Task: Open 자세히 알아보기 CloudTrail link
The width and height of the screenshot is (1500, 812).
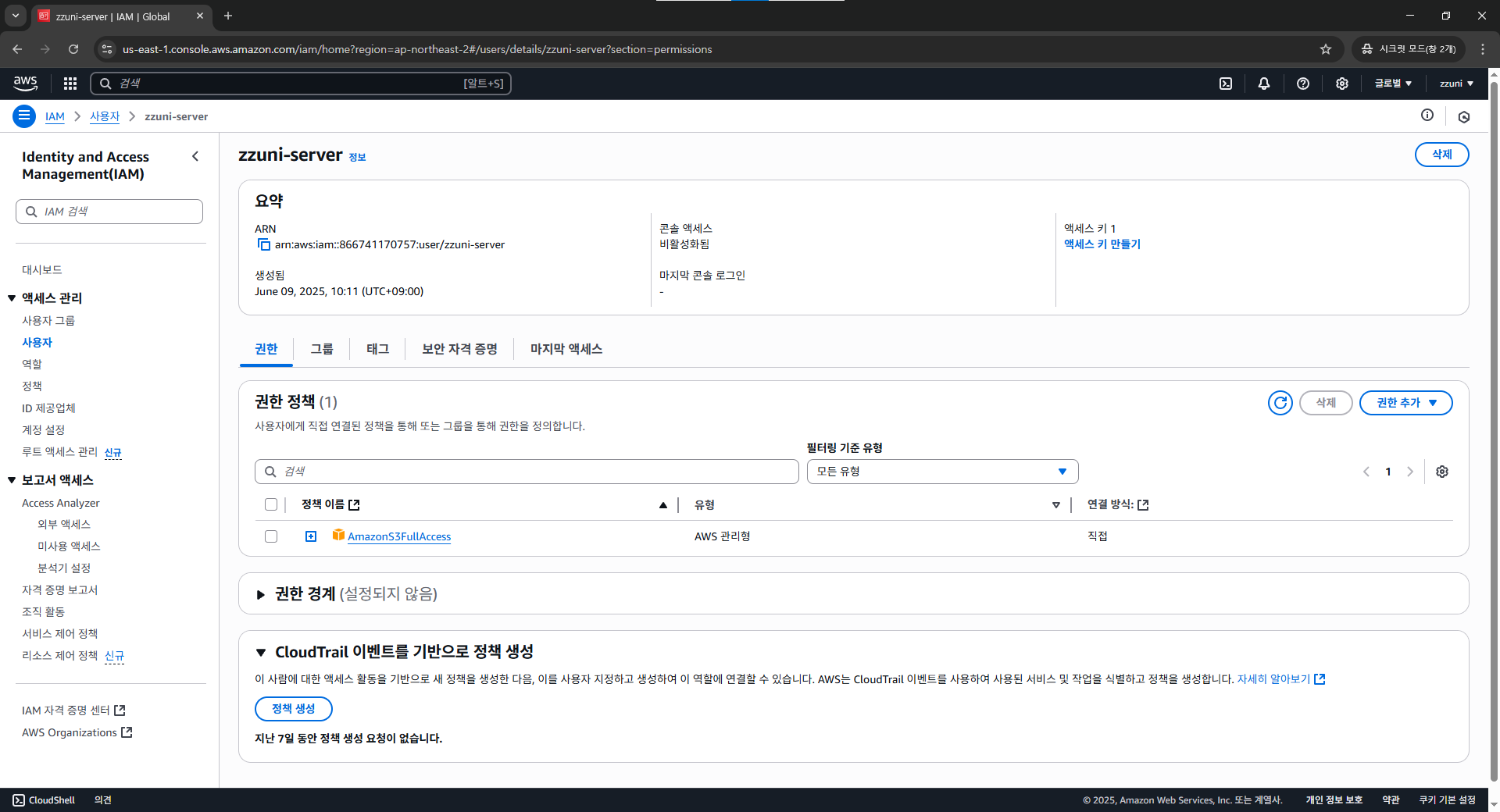Action: (x=1281, y=679)
